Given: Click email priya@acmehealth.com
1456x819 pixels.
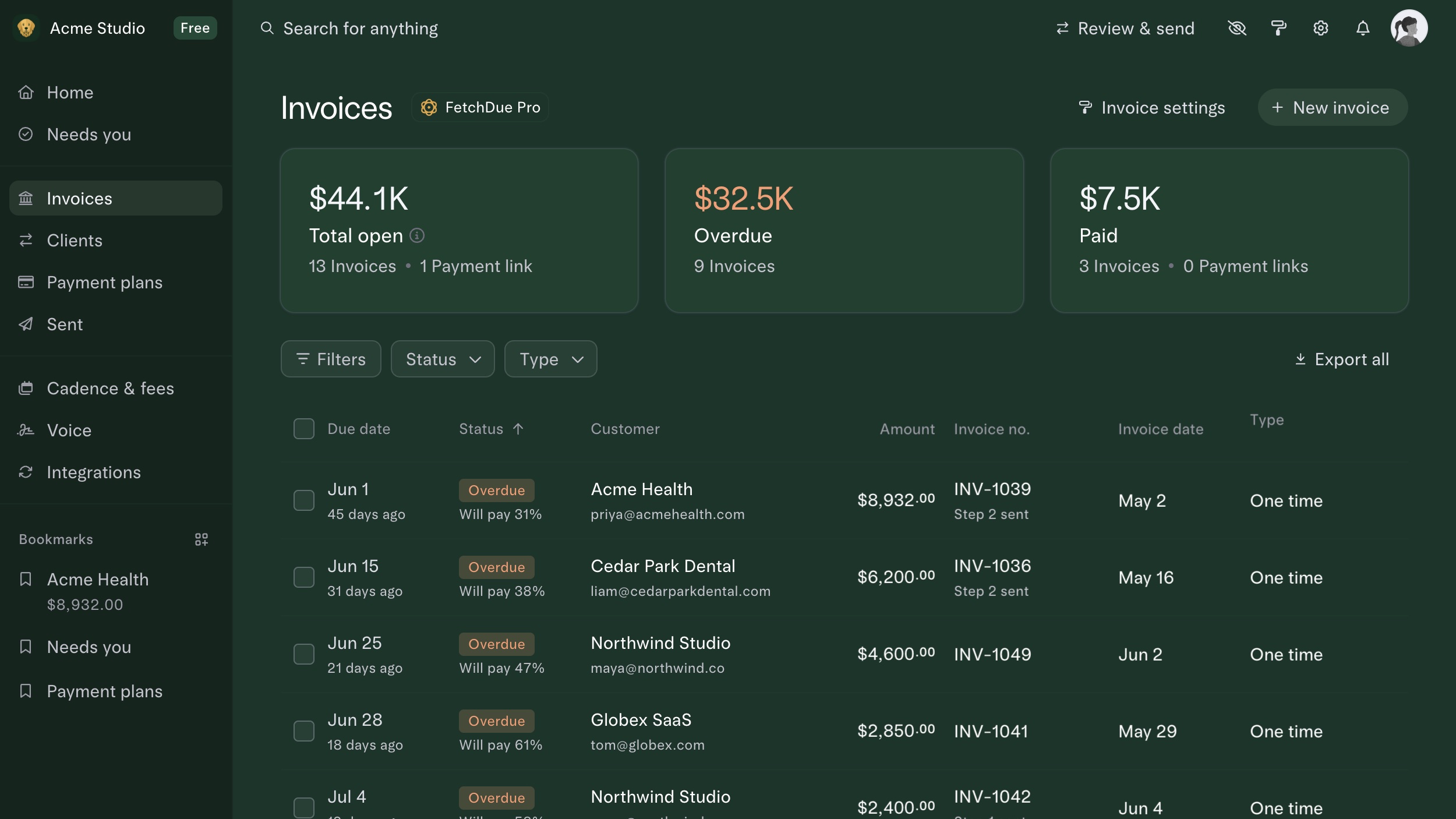Looking at the screenshot, I should click(x=667, y=514).
